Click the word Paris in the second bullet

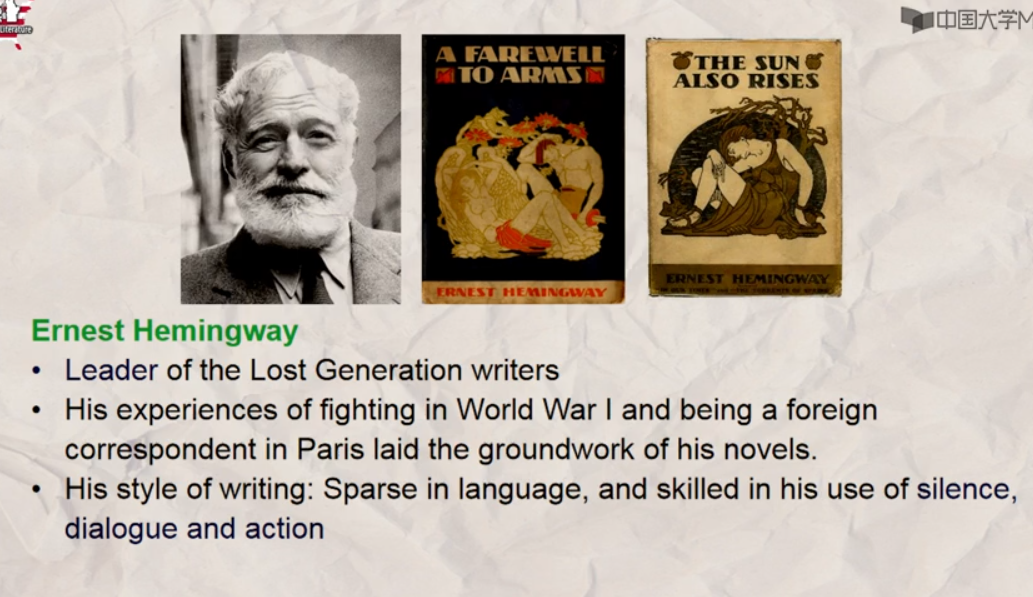tap(330, 450)
